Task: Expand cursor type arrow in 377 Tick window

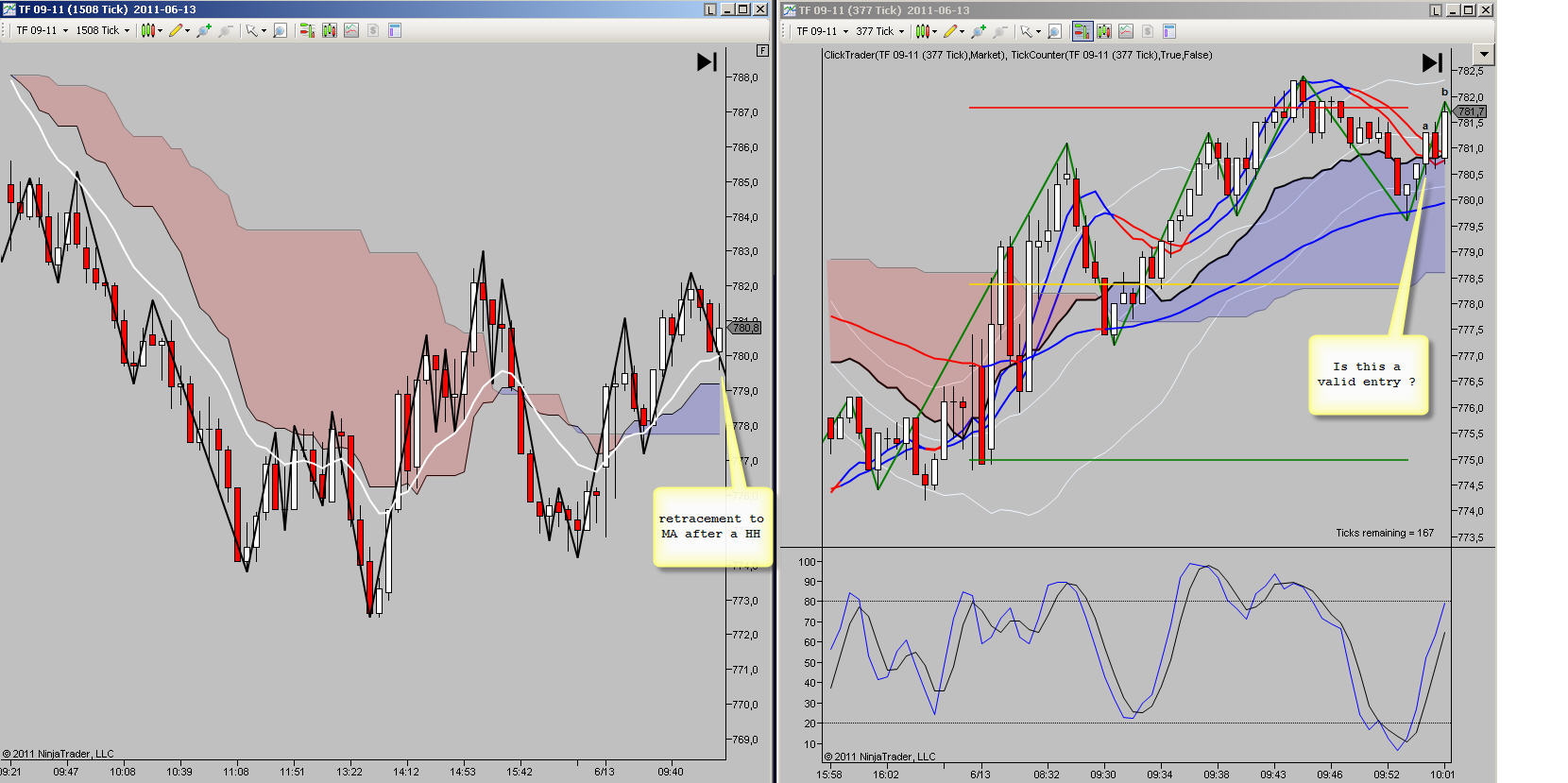Action: click(1038, 31)
